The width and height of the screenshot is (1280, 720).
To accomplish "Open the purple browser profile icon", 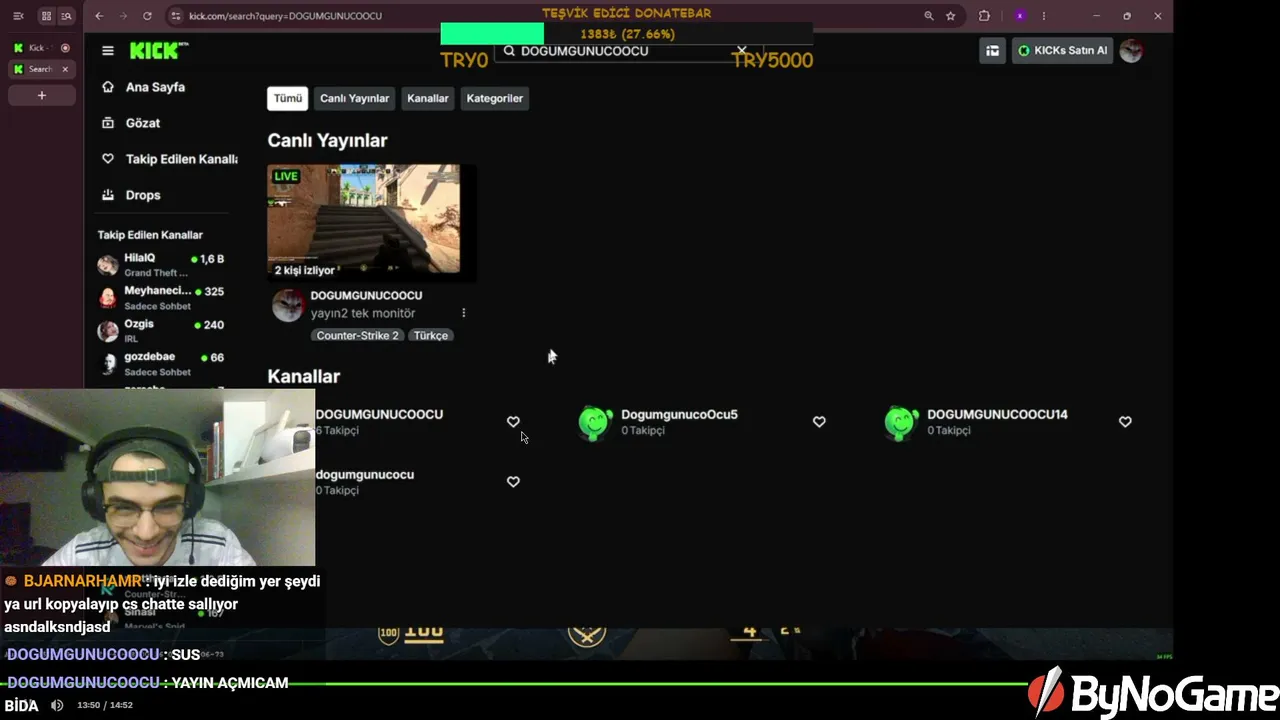I will pyautogui.click(x=1020, y=16).
